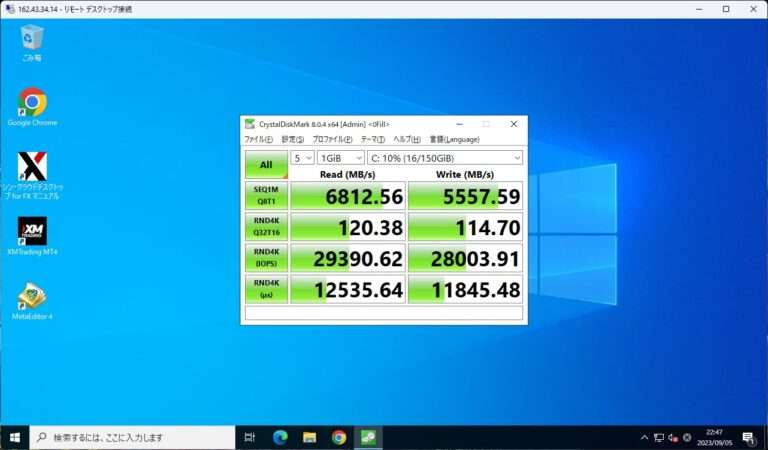Expand the 1GiB test size dropdown

click(340, 158)
